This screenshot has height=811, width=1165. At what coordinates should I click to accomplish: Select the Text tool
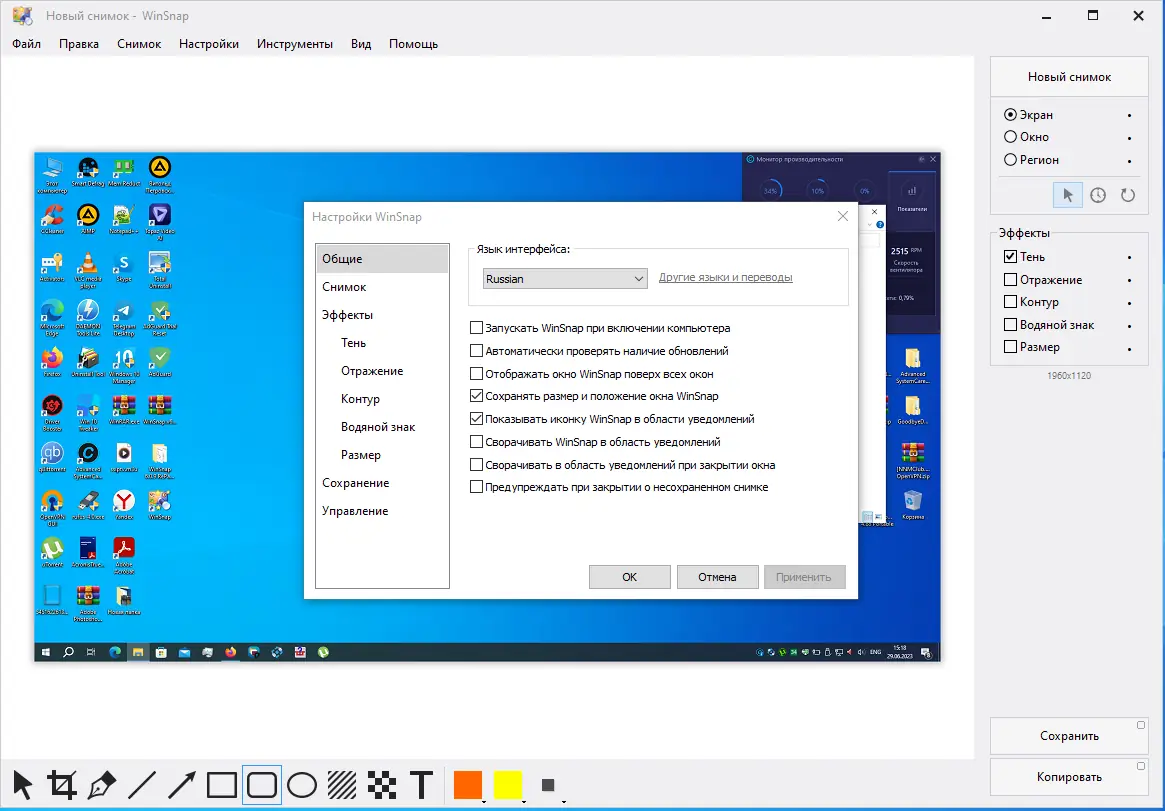(421, 784)
